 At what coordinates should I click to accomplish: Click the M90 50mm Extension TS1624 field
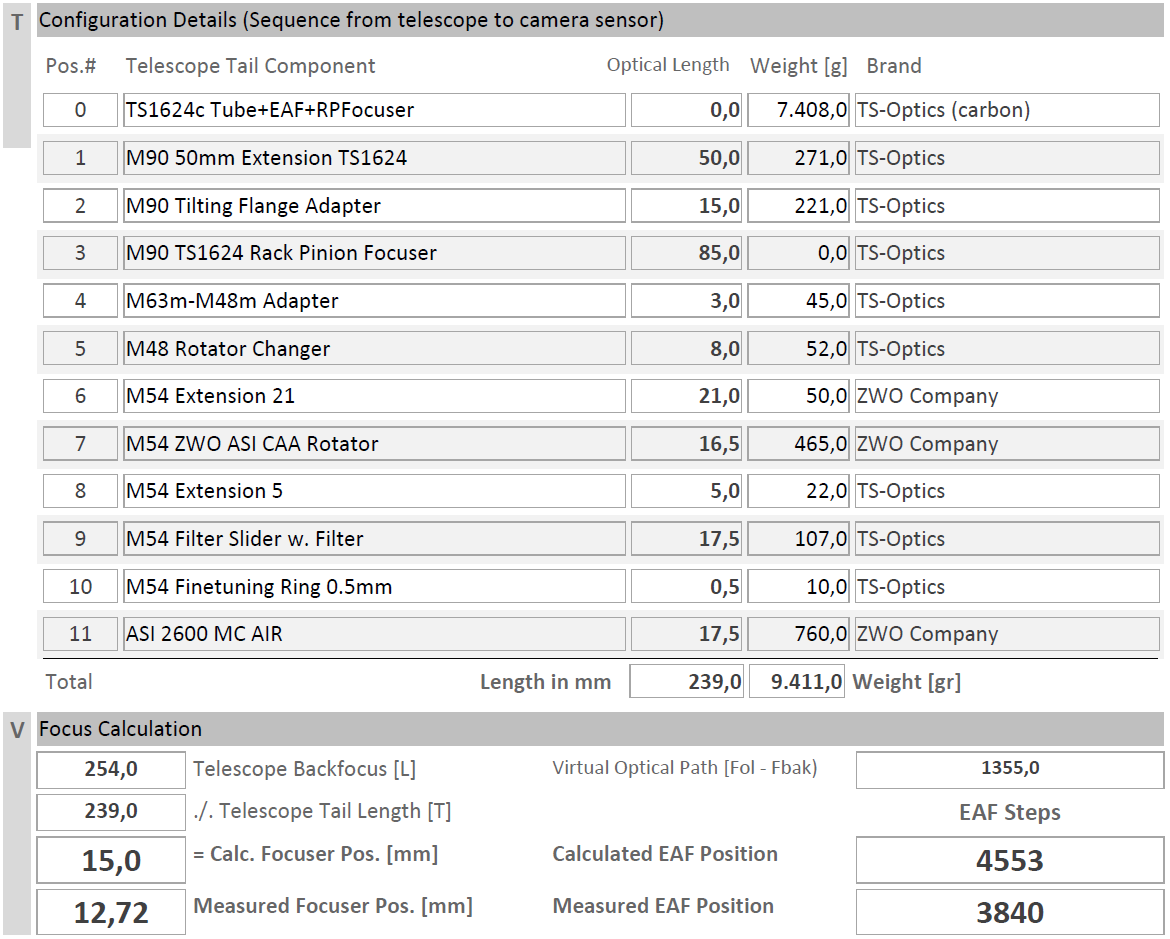375,157
